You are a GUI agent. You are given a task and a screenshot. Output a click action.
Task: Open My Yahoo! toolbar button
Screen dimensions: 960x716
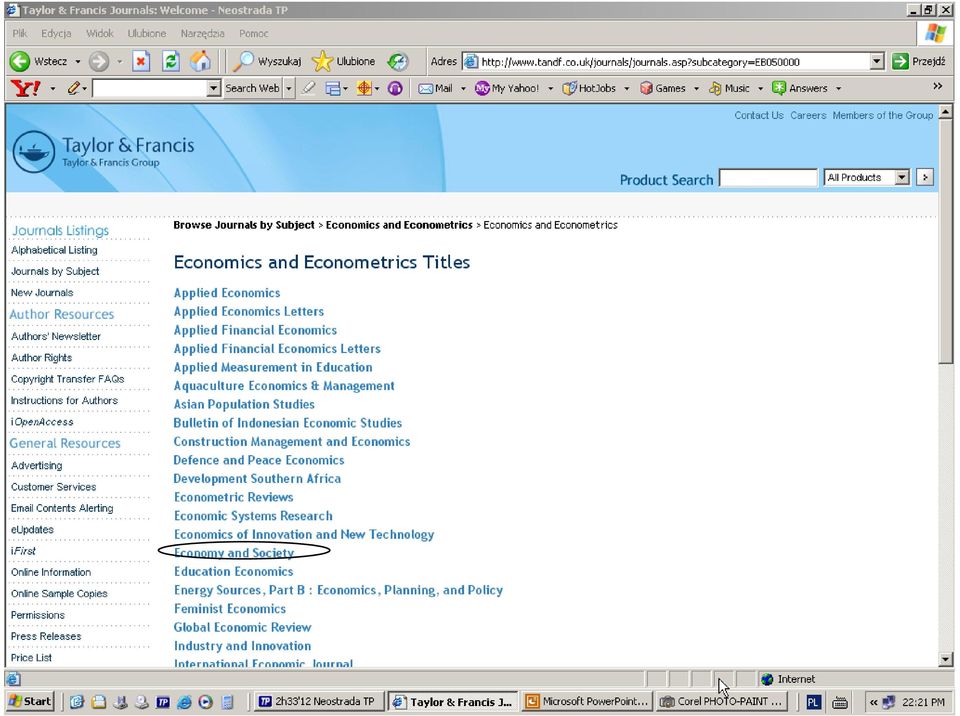click(x=508, y=89)
